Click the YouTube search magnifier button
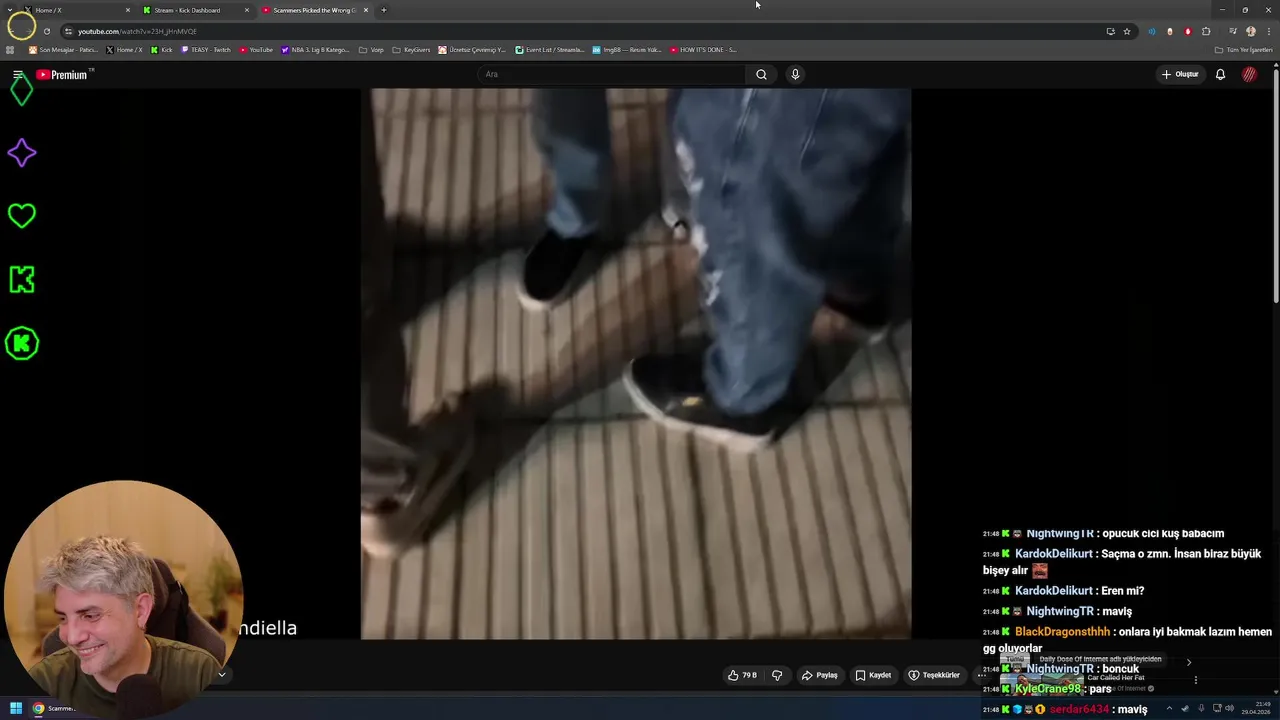The image size is (1280, 720). point(761,74)
